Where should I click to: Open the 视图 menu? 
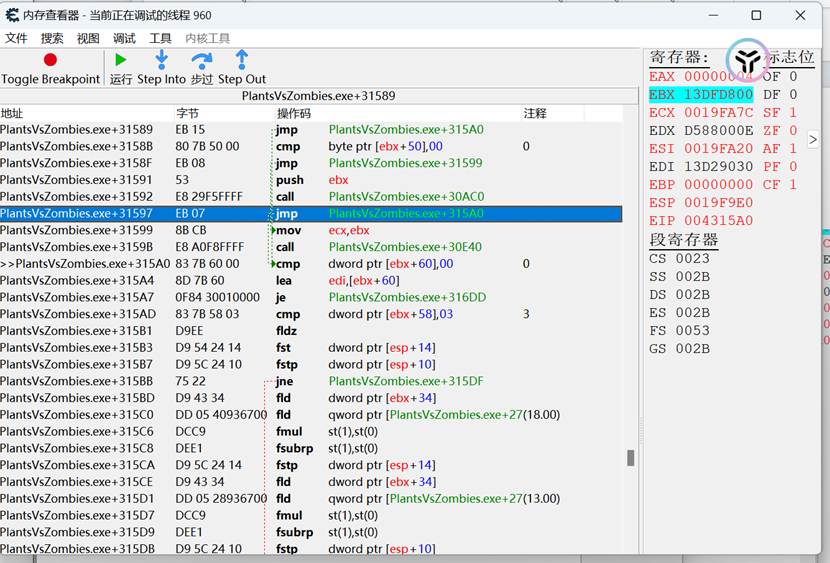click(88, 38)
